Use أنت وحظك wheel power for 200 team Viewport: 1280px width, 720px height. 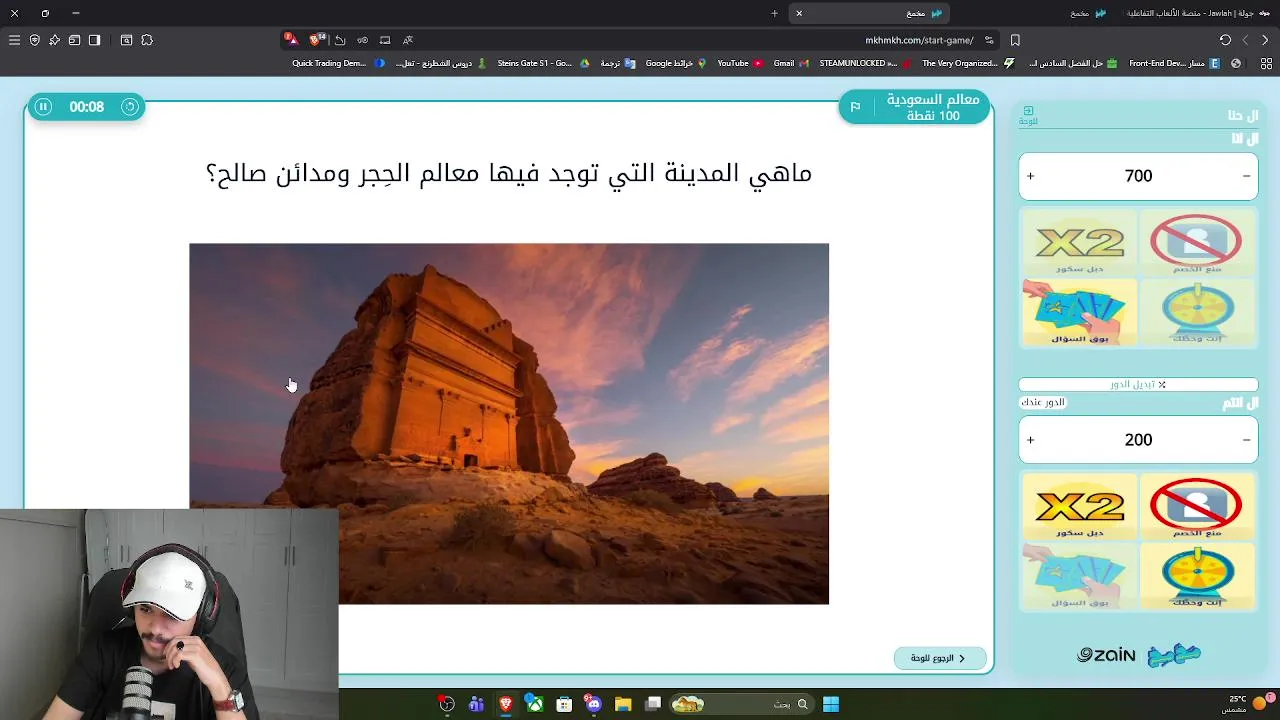click(1197, 575)
